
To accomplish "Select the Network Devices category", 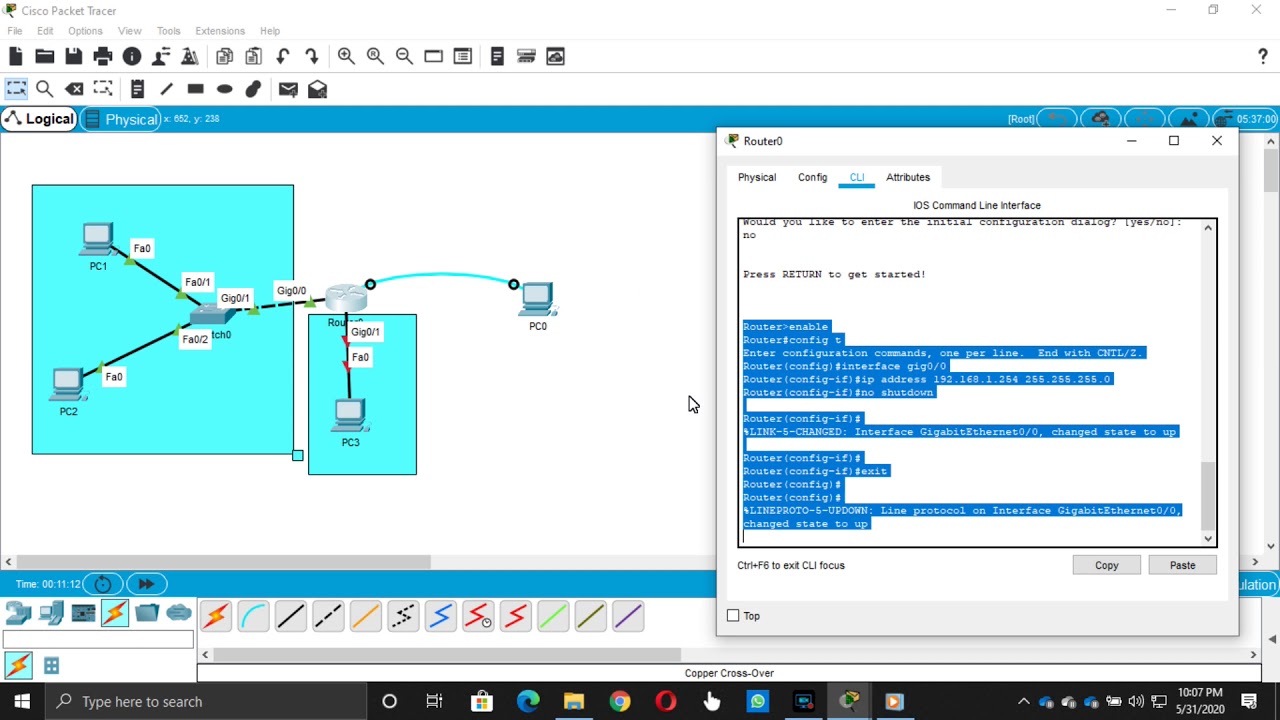I will [x=19, y=613].
